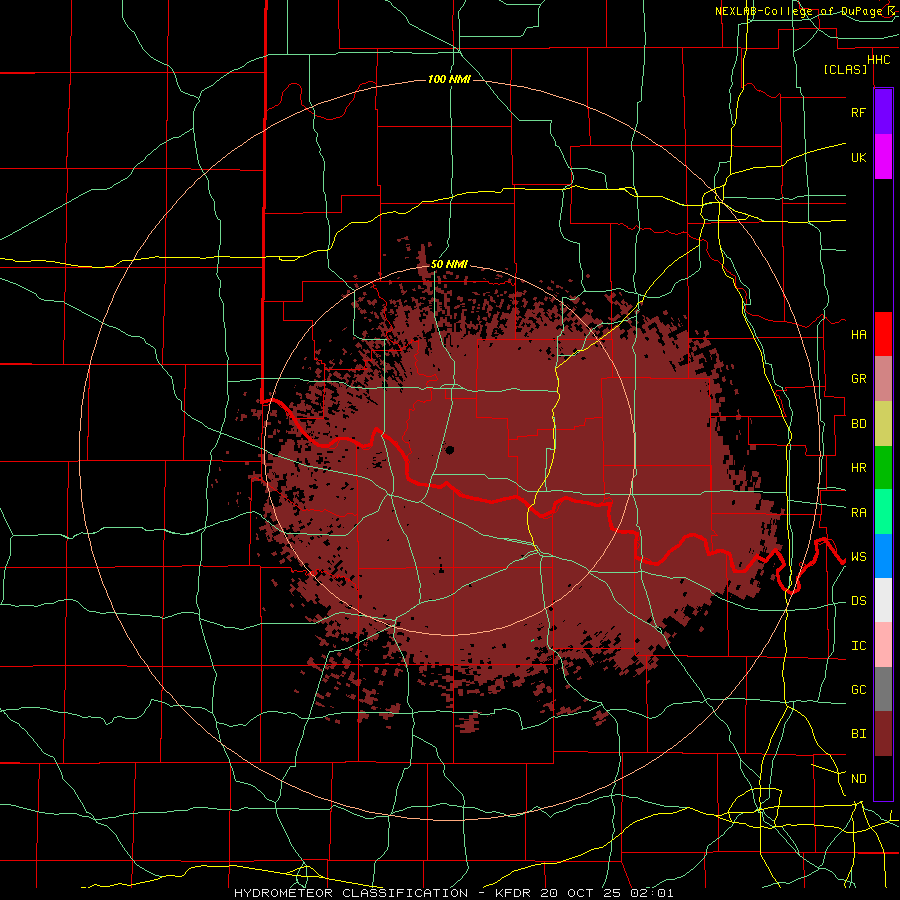Click the "RF" legend label
The height and width of the screenshot is (900, 900).
pos(858,112)
